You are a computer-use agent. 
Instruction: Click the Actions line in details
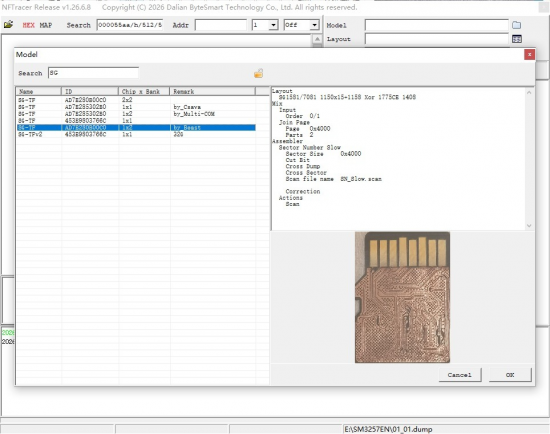click(x=290, y=198)
